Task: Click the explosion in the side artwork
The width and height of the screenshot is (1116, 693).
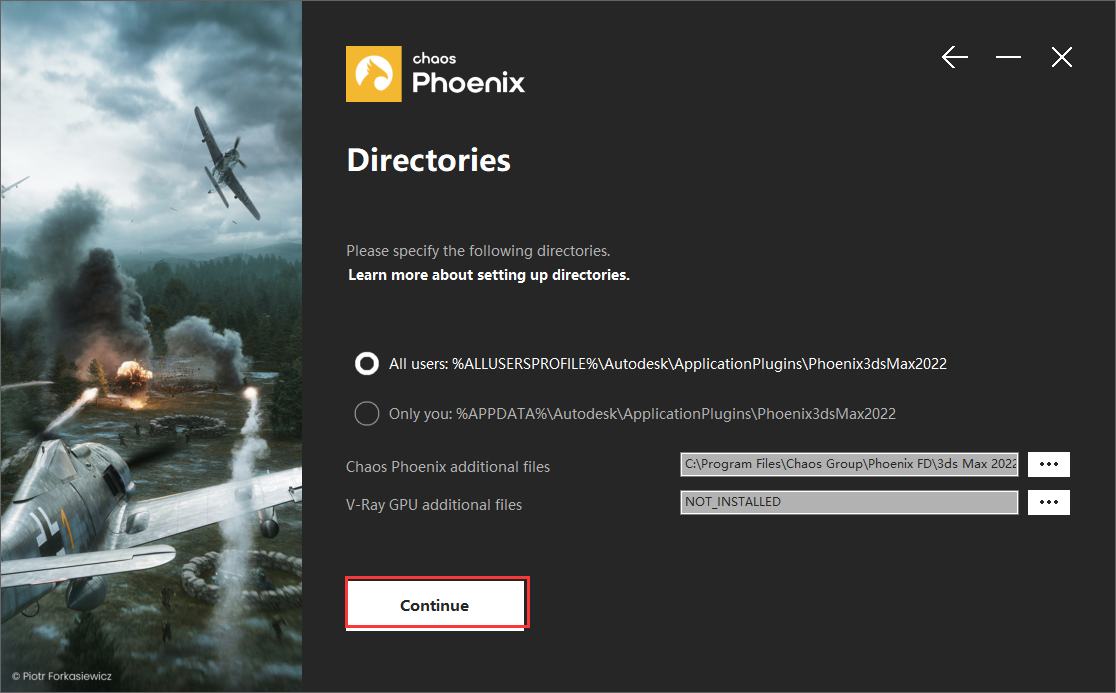Action: (x=129, y=376)
